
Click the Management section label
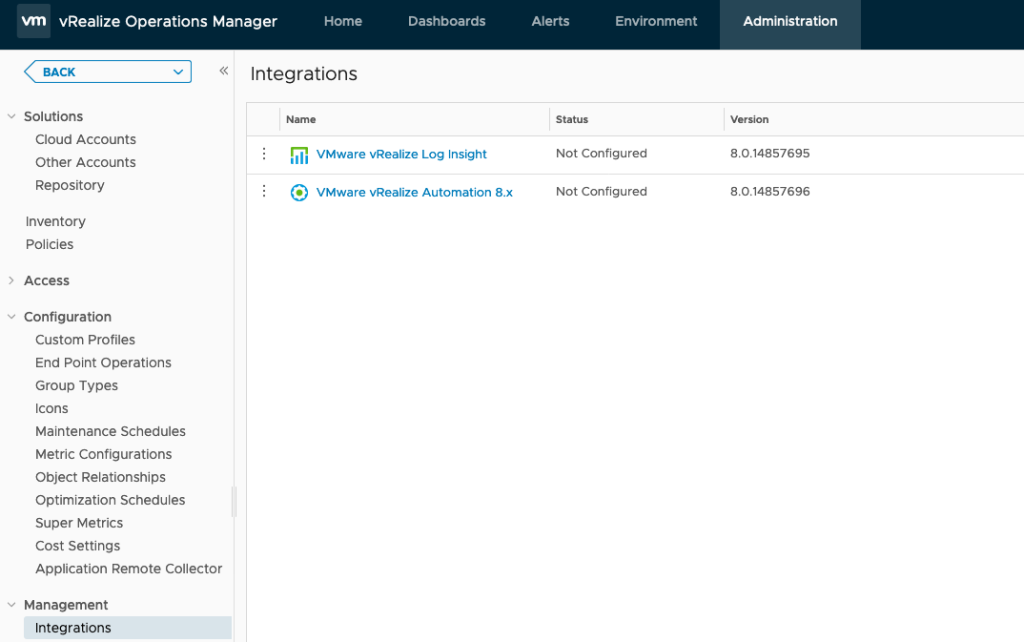tap(66, 605)
